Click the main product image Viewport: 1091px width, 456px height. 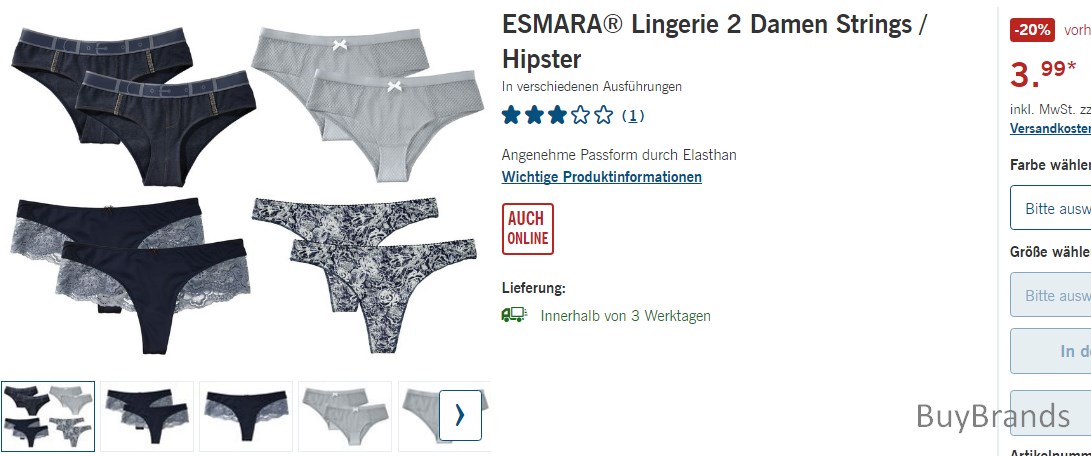[245, 189]
